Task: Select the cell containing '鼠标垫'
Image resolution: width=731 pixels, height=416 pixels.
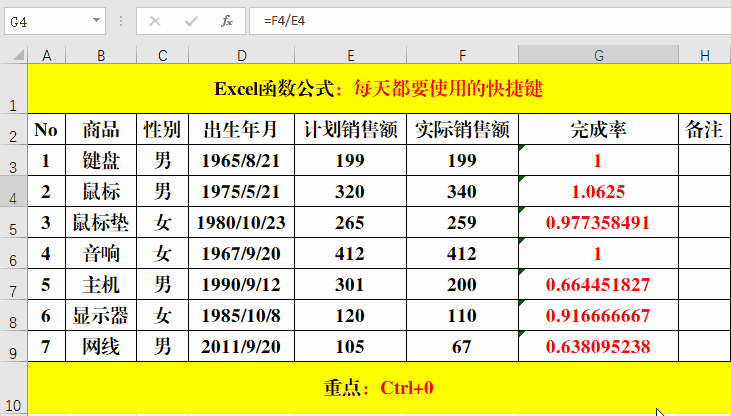Action: (x=101, y=222)
